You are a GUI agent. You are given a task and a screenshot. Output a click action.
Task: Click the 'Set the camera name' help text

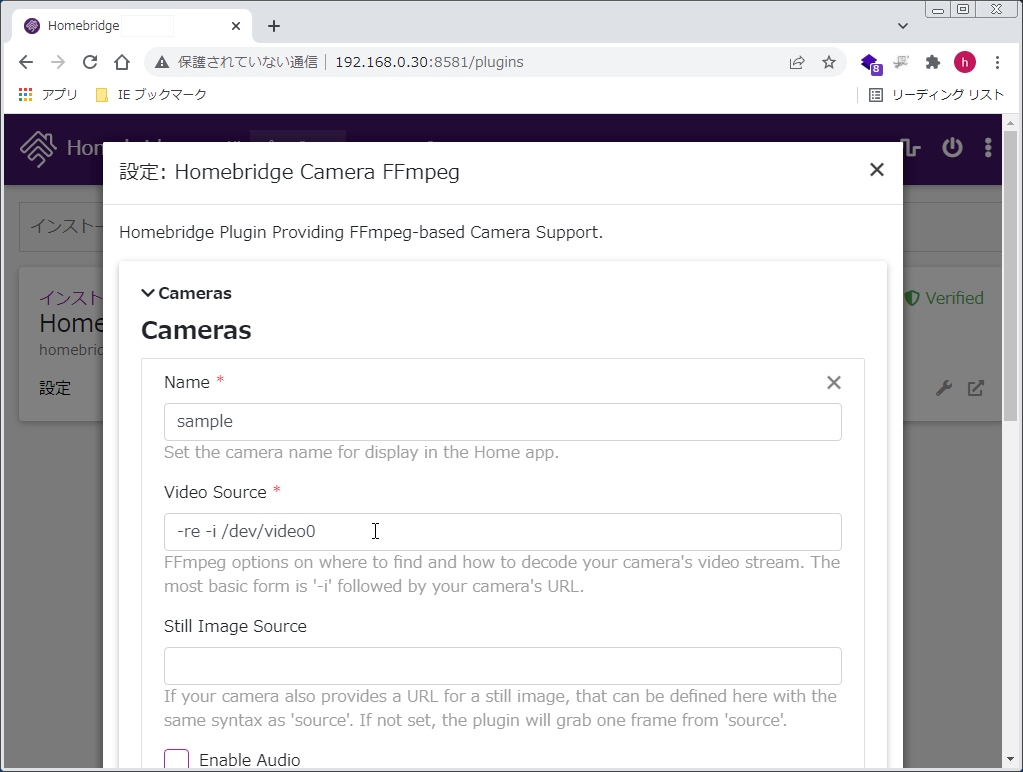tap(361, 452)
